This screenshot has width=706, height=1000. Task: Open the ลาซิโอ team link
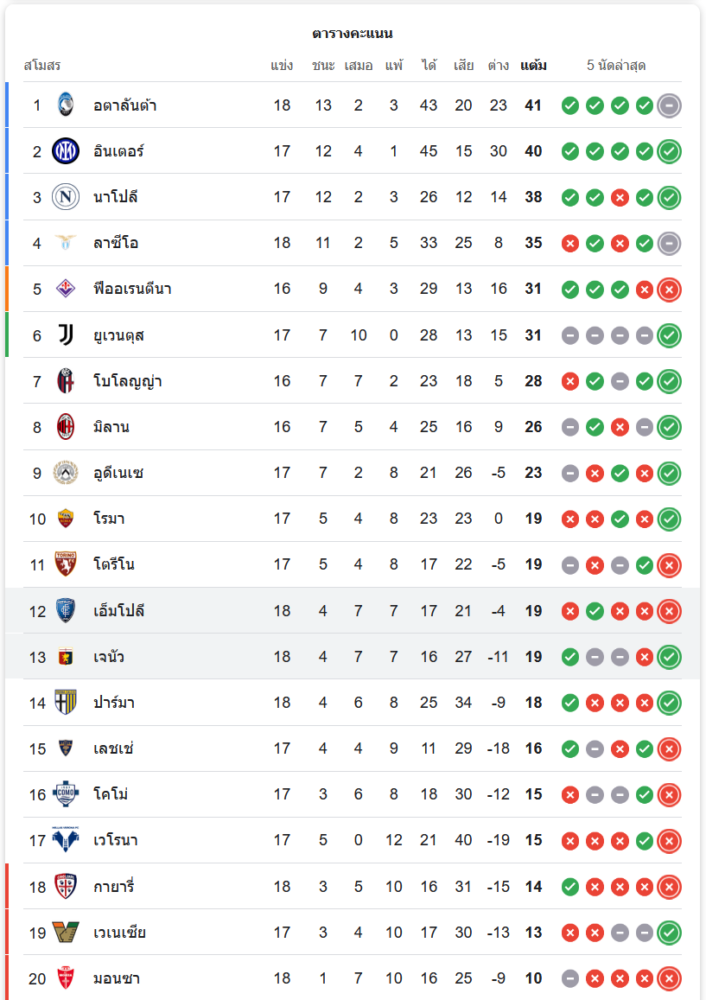(x=116, y=243)
